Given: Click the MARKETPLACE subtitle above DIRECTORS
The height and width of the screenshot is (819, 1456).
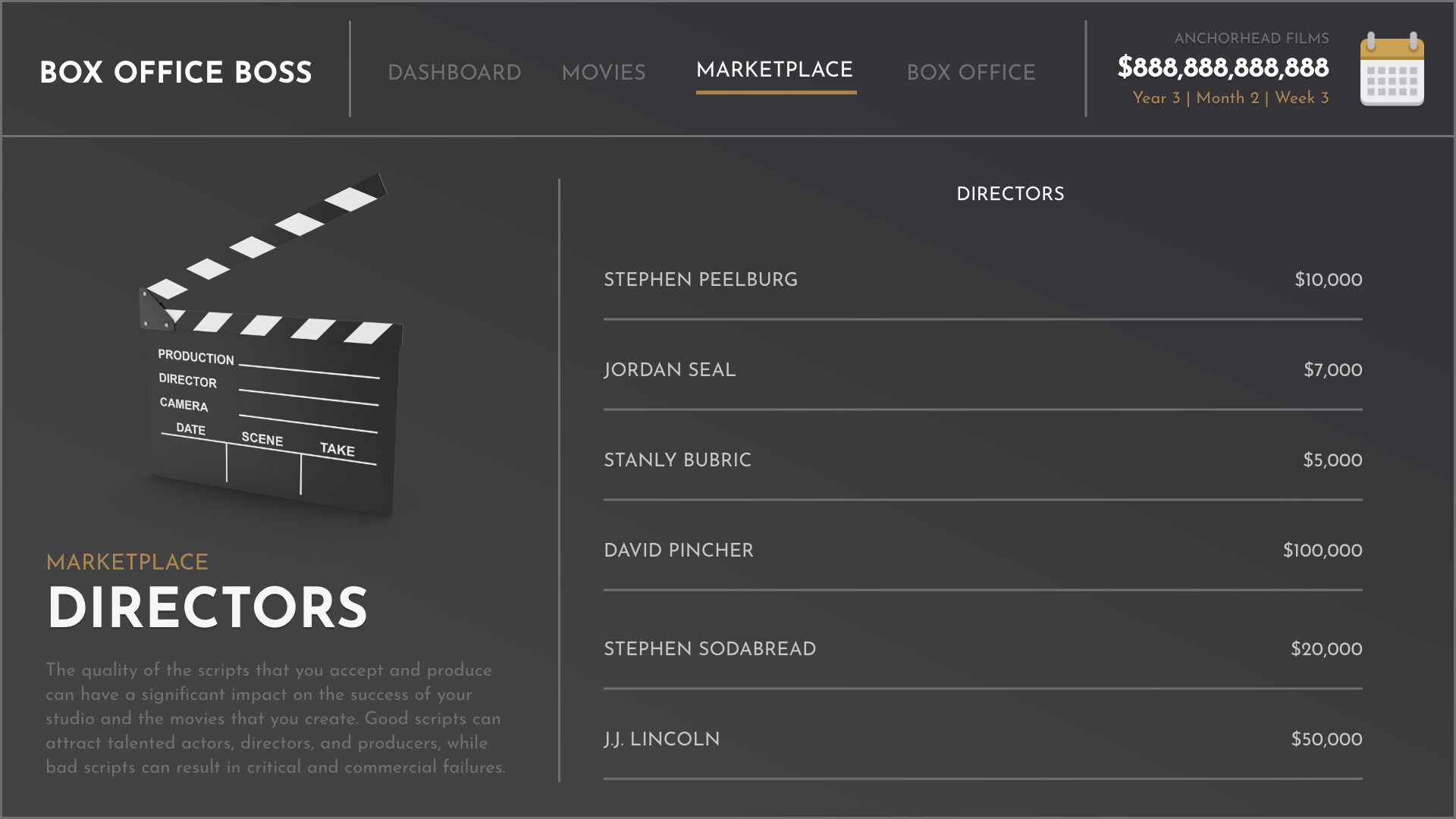Looking at the screenshot, I should (x=127, y=562).
